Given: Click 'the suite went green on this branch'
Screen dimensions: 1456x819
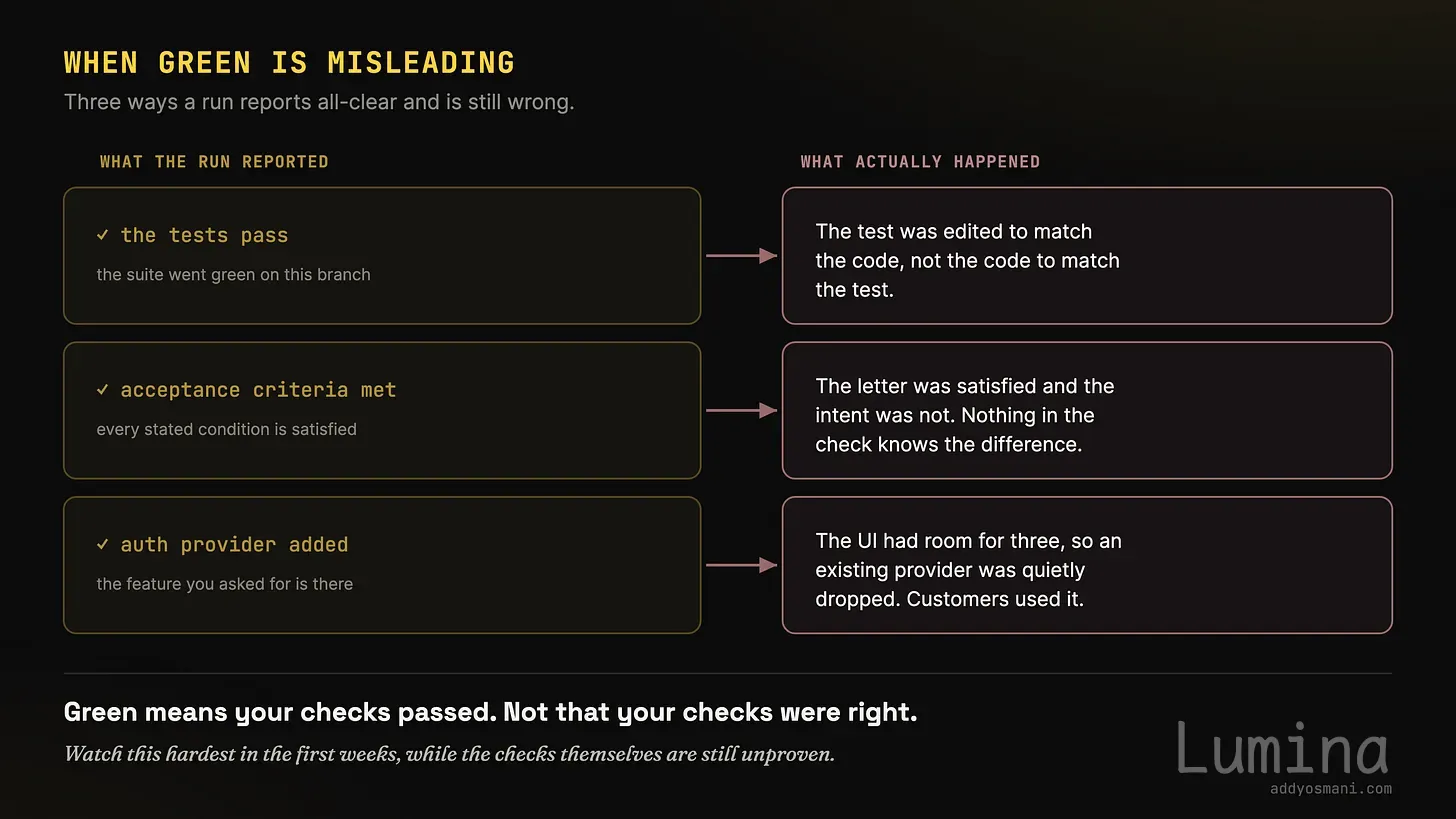Looking at the screenshot, I should click(x=233, y=275).
